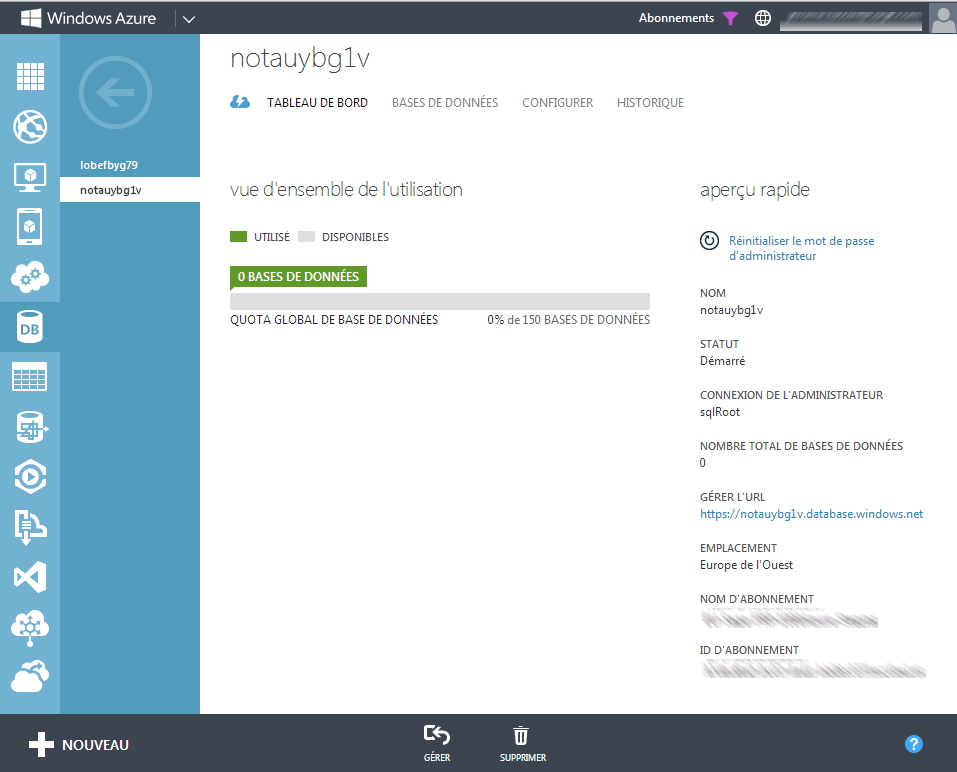Open Media Services play icon
Viewport: 957px width, 772px height.
[30, 477]
